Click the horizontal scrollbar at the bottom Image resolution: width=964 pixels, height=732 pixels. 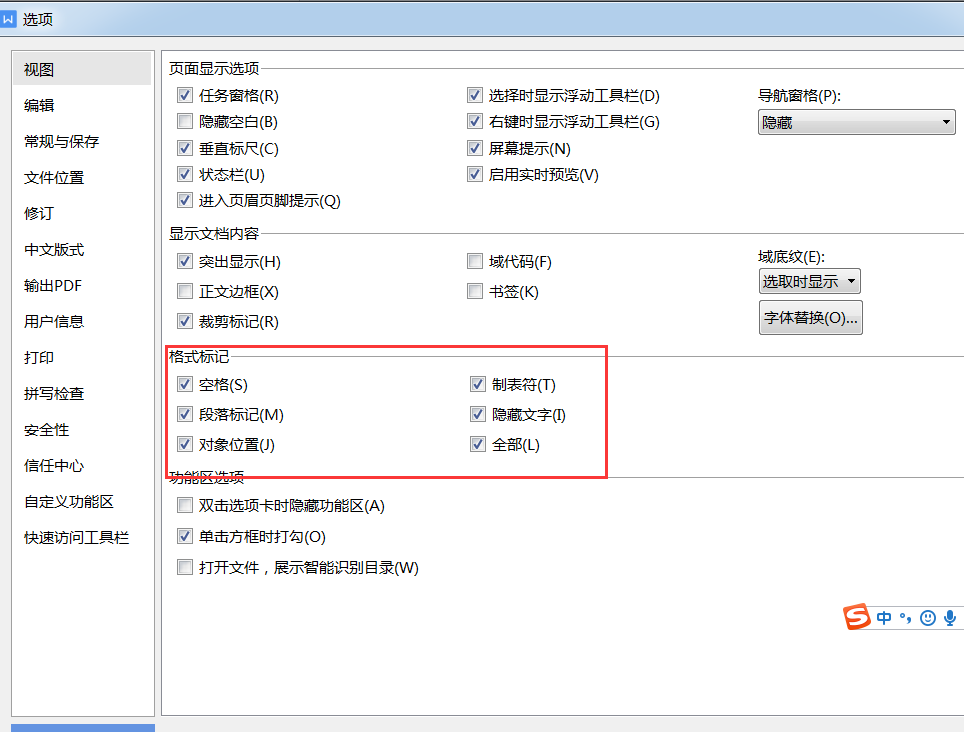tap(82, 728)
